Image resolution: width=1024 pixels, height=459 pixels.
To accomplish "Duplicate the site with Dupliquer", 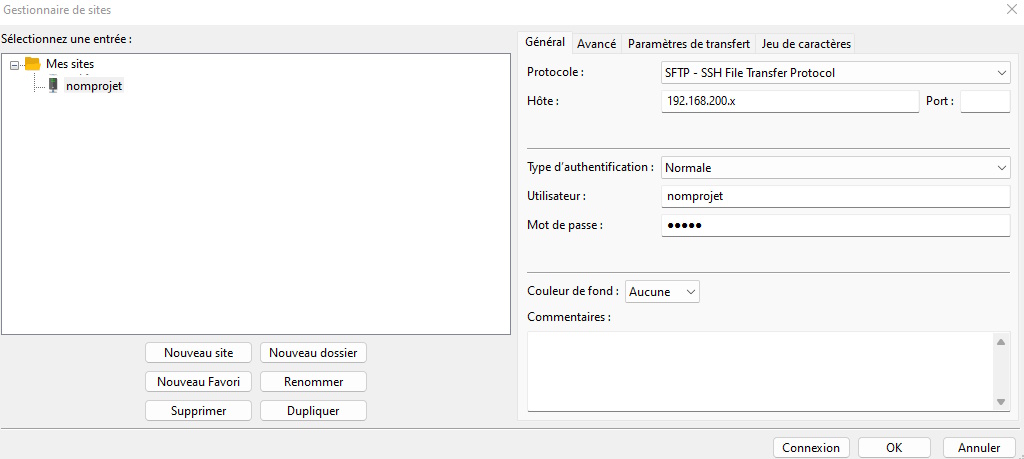I will (x=313, y=411).
